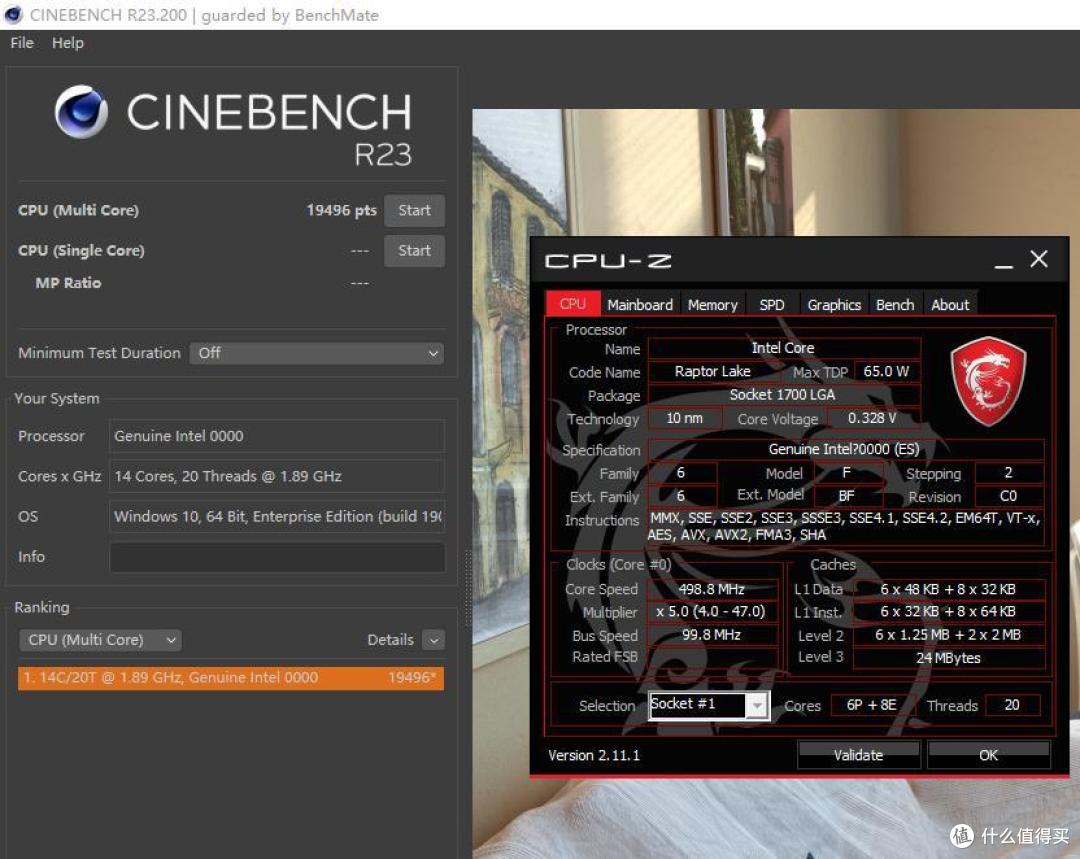Expand the ranking Details chevron
This screenshot has width=1080, height=859.
click(x=433, y=640)
